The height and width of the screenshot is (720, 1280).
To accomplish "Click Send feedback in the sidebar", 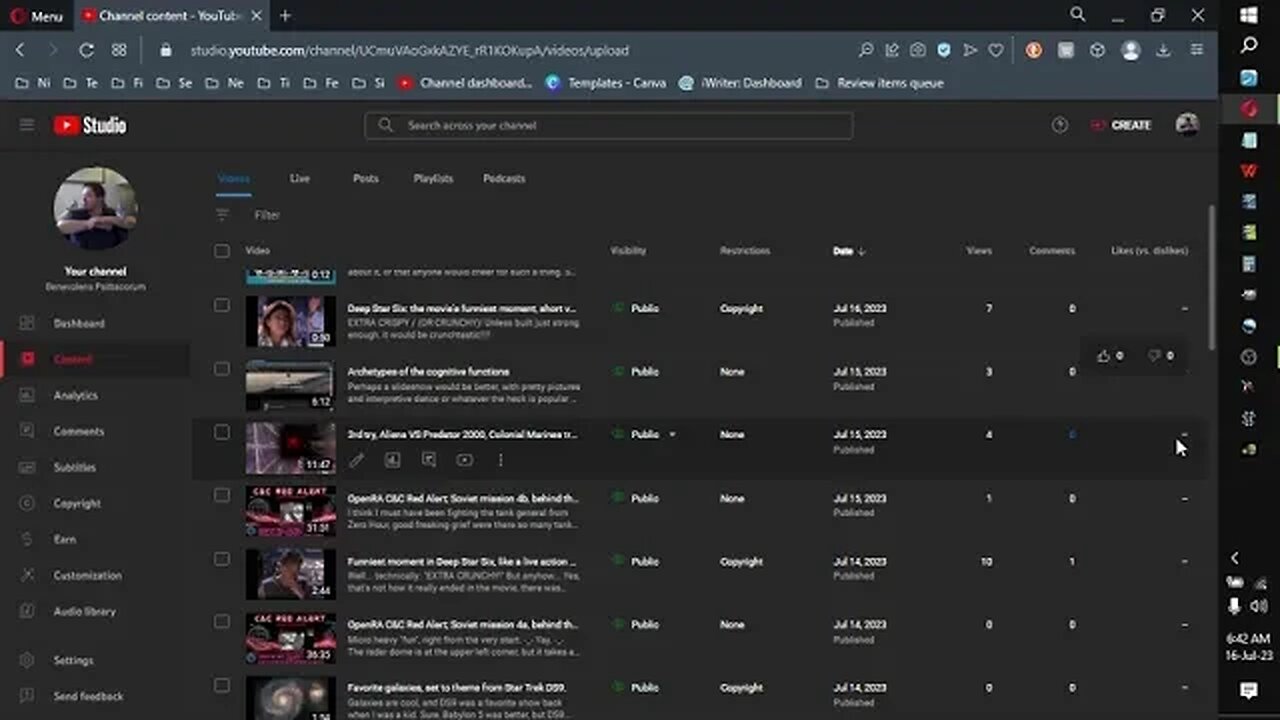I will (88, 696).
